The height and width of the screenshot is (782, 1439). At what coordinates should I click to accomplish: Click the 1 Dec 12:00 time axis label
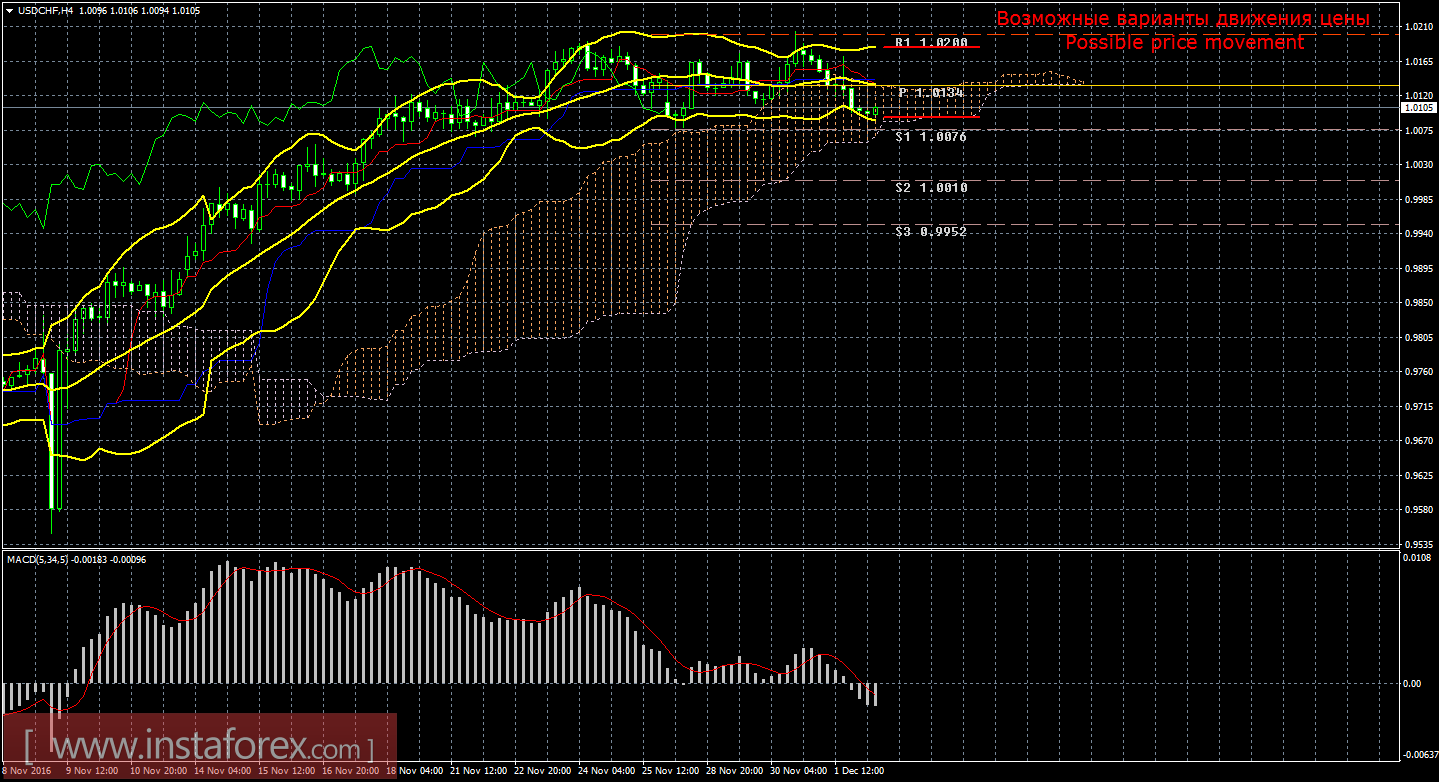(x=862, y=771)
